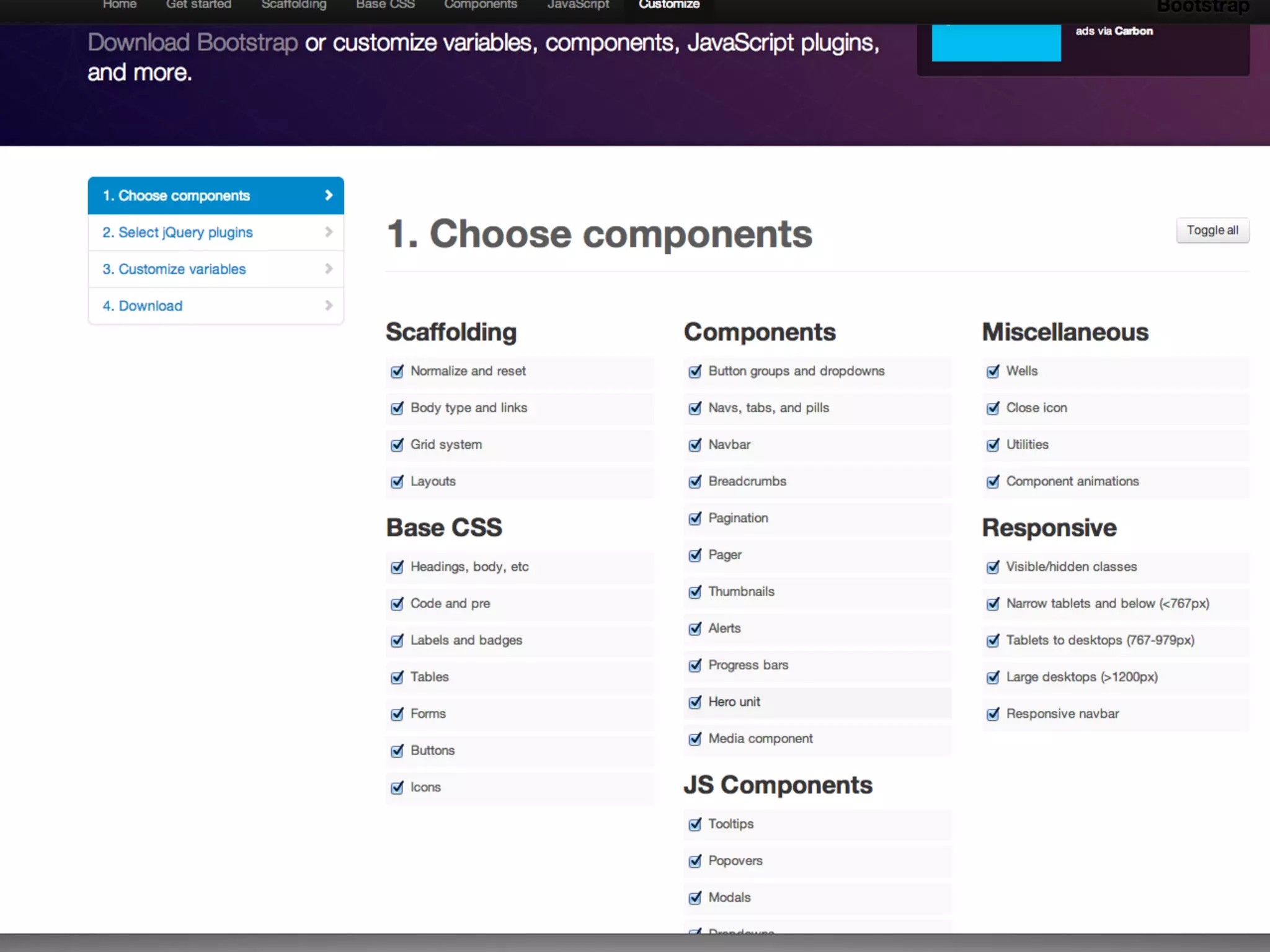1270x952 pixels.
Task: Uncheck Thumbnails component
Action: coord(695,592)
